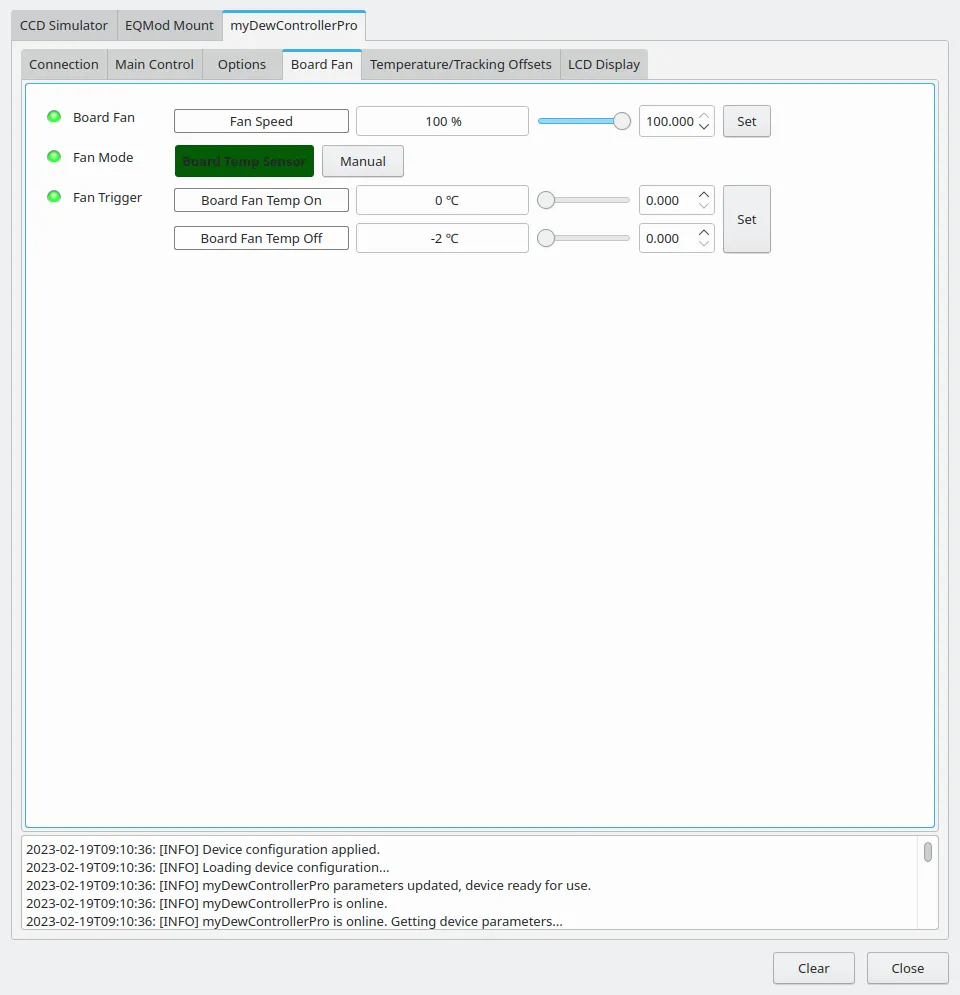This screenshot has width=960, height=995.
Task: Increment Board Fan Temp On spinbox value
Action: (704, 195)
